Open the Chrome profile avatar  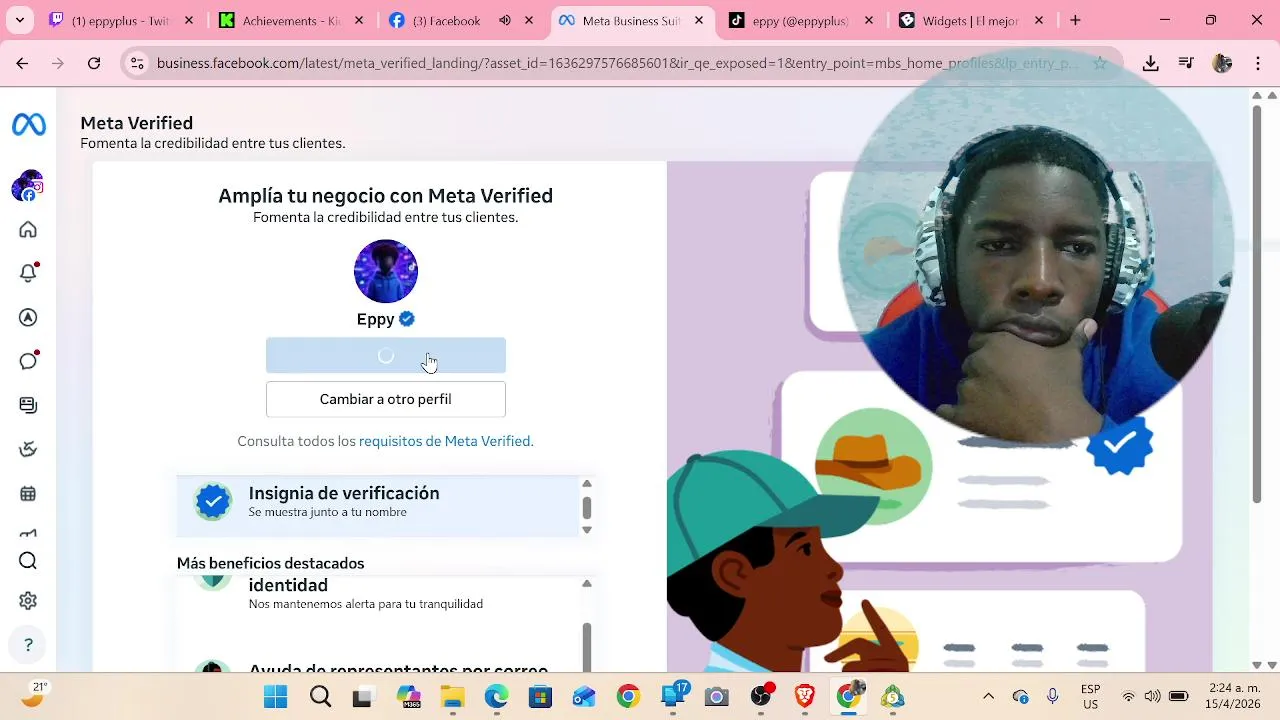1222,63
